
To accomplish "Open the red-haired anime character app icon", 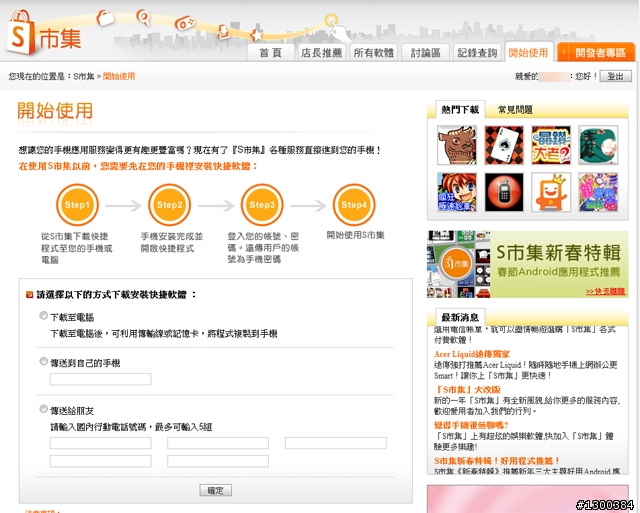I will pyautogui.click(x=457, y=192).
